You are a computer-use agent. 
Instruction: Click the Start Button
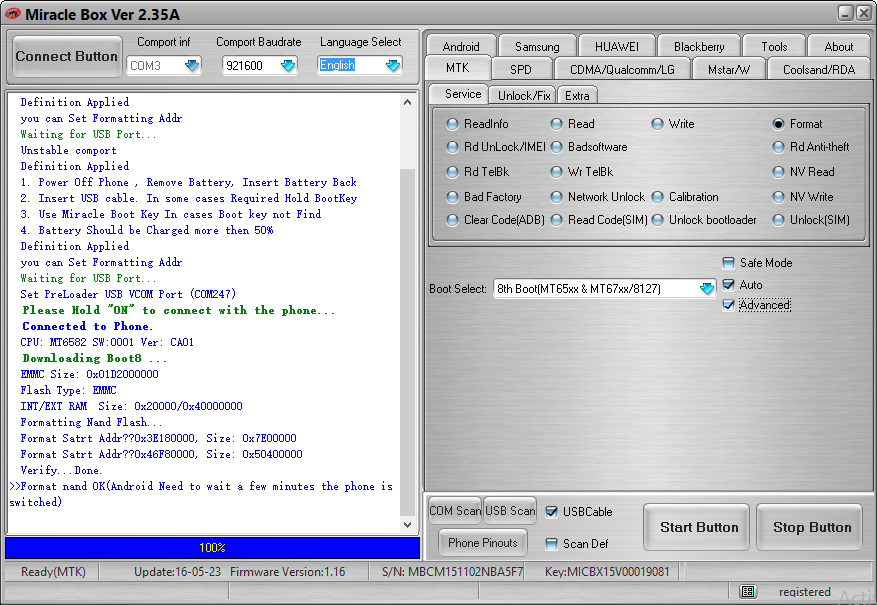click(x=696, y=527)
